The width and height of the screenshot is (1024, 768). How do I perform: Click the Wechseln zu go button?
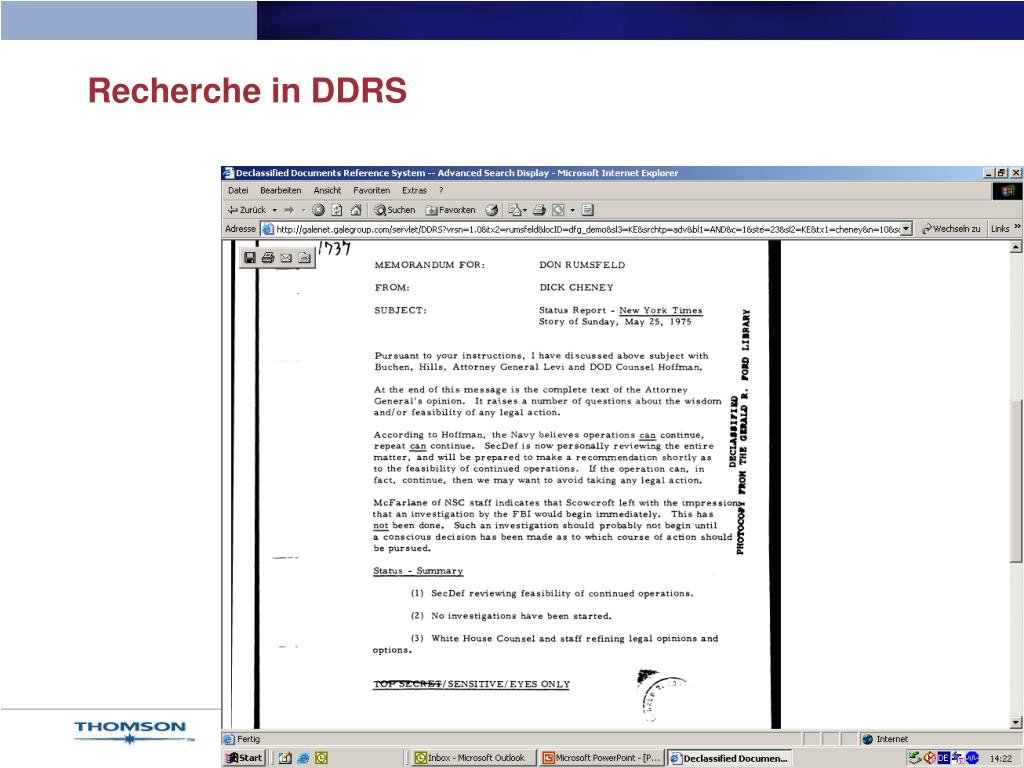click(952, 229)
